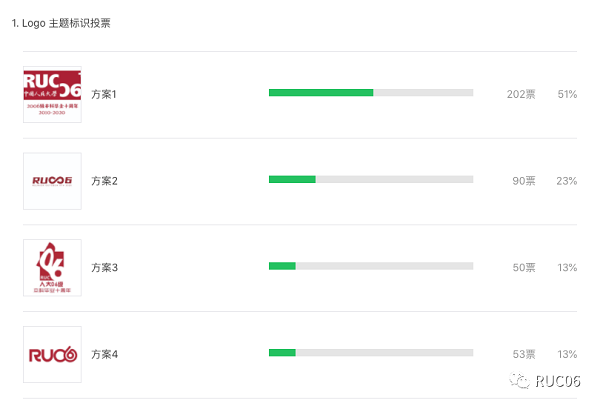The height and width of the screenshot is (406, 600).
Task: Click the WeChat icon beside RUC06 watermark
Action: pyautogui.click(x=519, y=381)
